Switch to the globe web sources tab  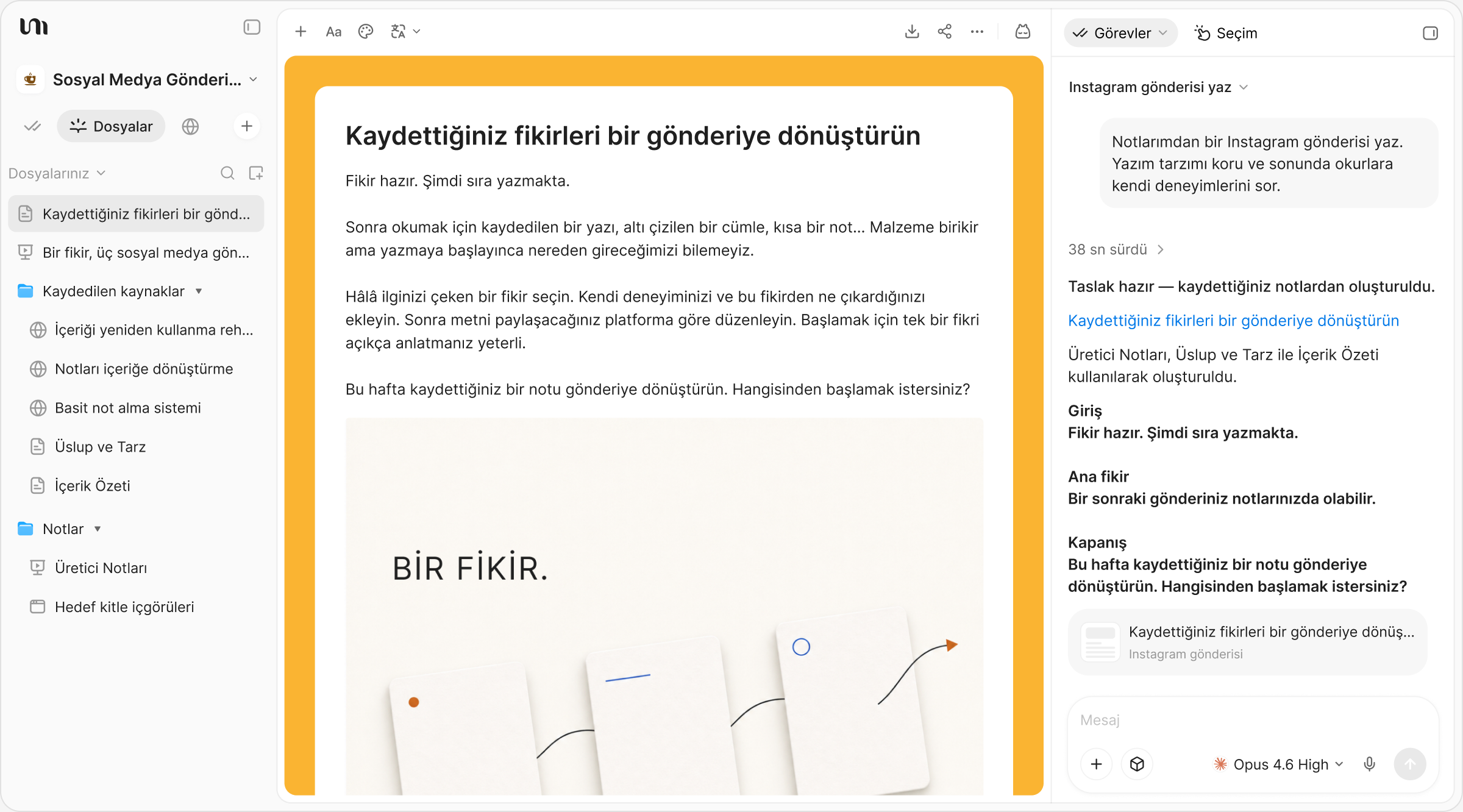click(x=190, y=126)
